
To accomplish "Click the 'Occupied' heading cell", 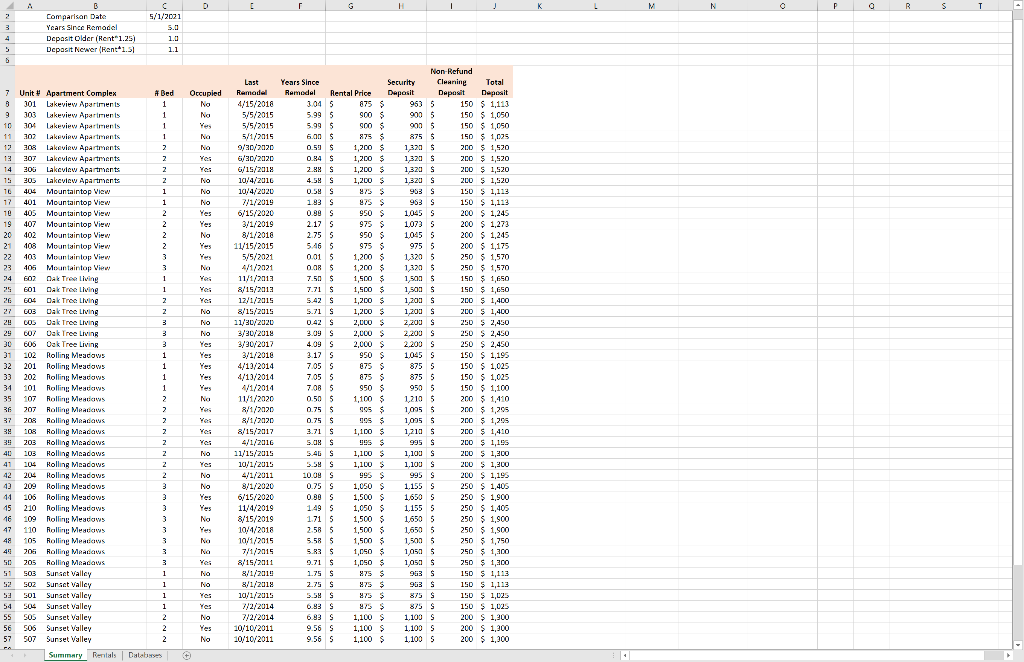I will point(206,82).
